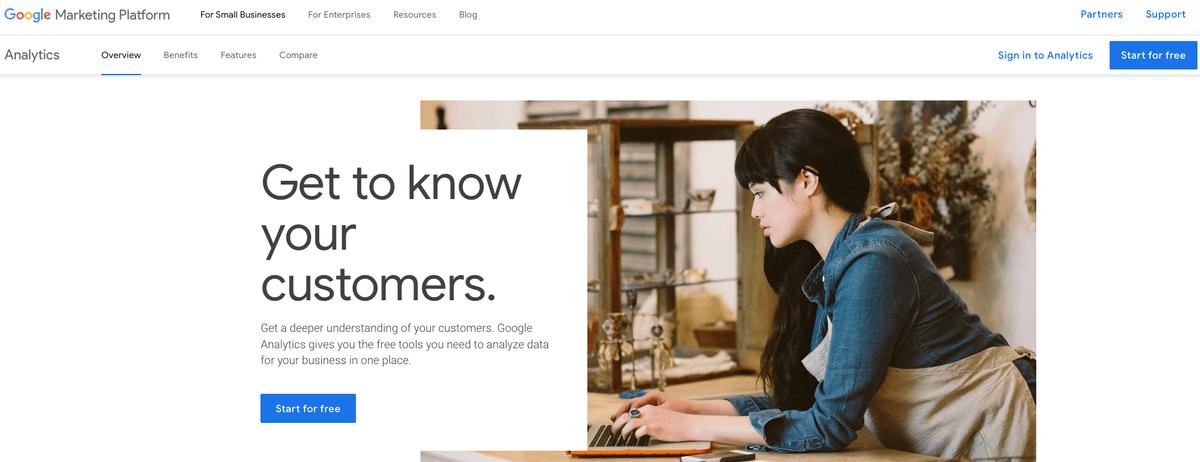Click the Get to know your customers headline
Image resolution: width=1200 pixels, height=462 pixels.
pyautogui.click(x=391, y=233)
